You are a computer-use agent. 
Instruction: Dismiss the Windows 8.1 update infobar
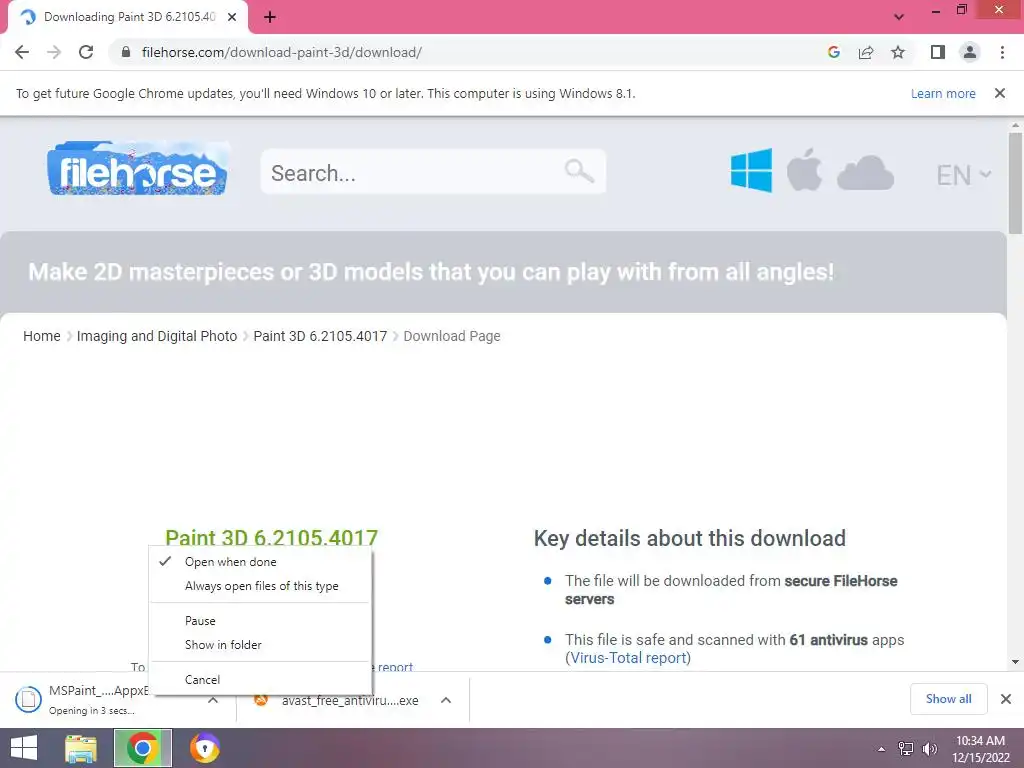tap(999, 93)
